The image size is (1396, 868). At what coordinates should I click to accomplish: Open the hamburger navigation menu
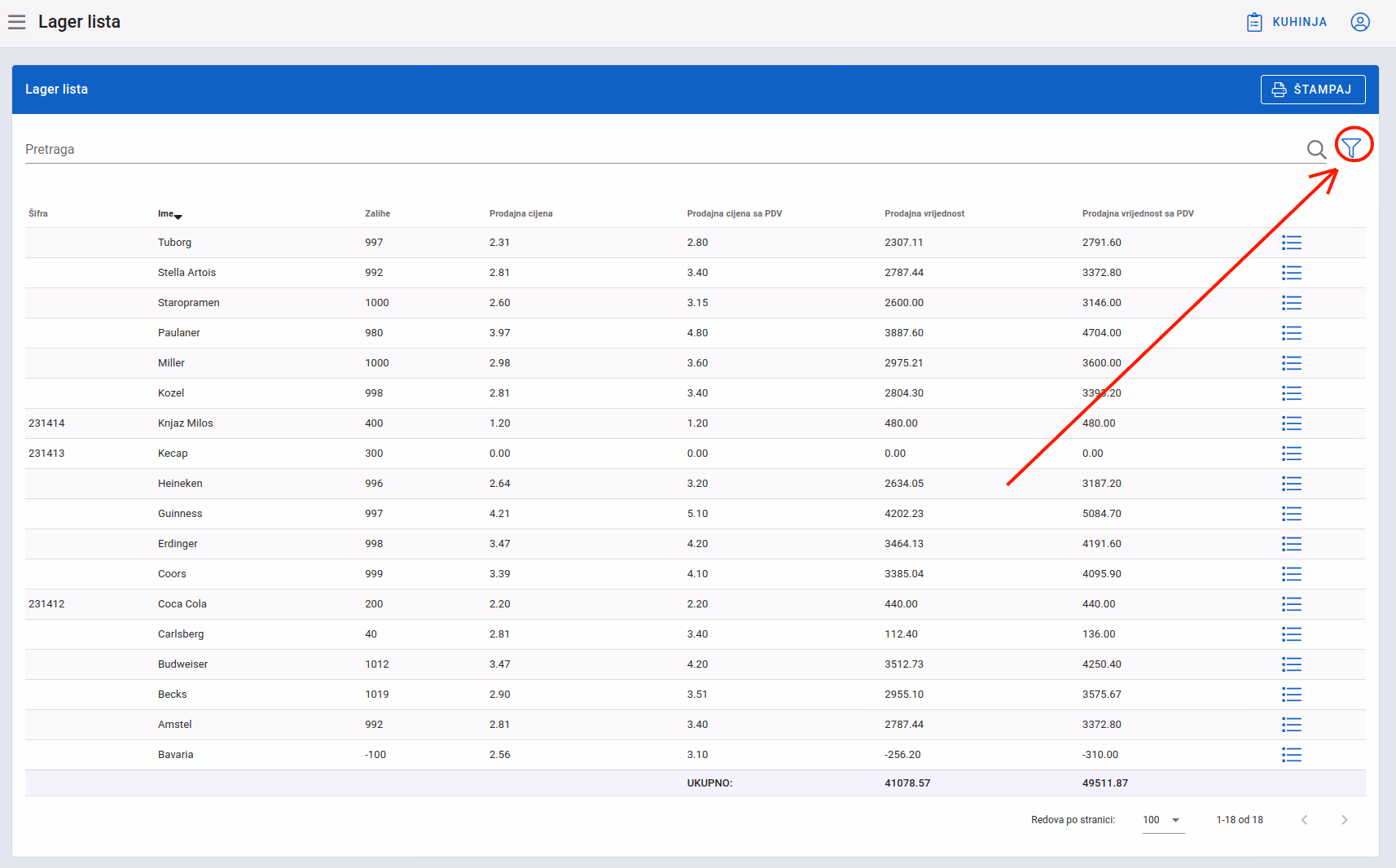click(17, 22)
